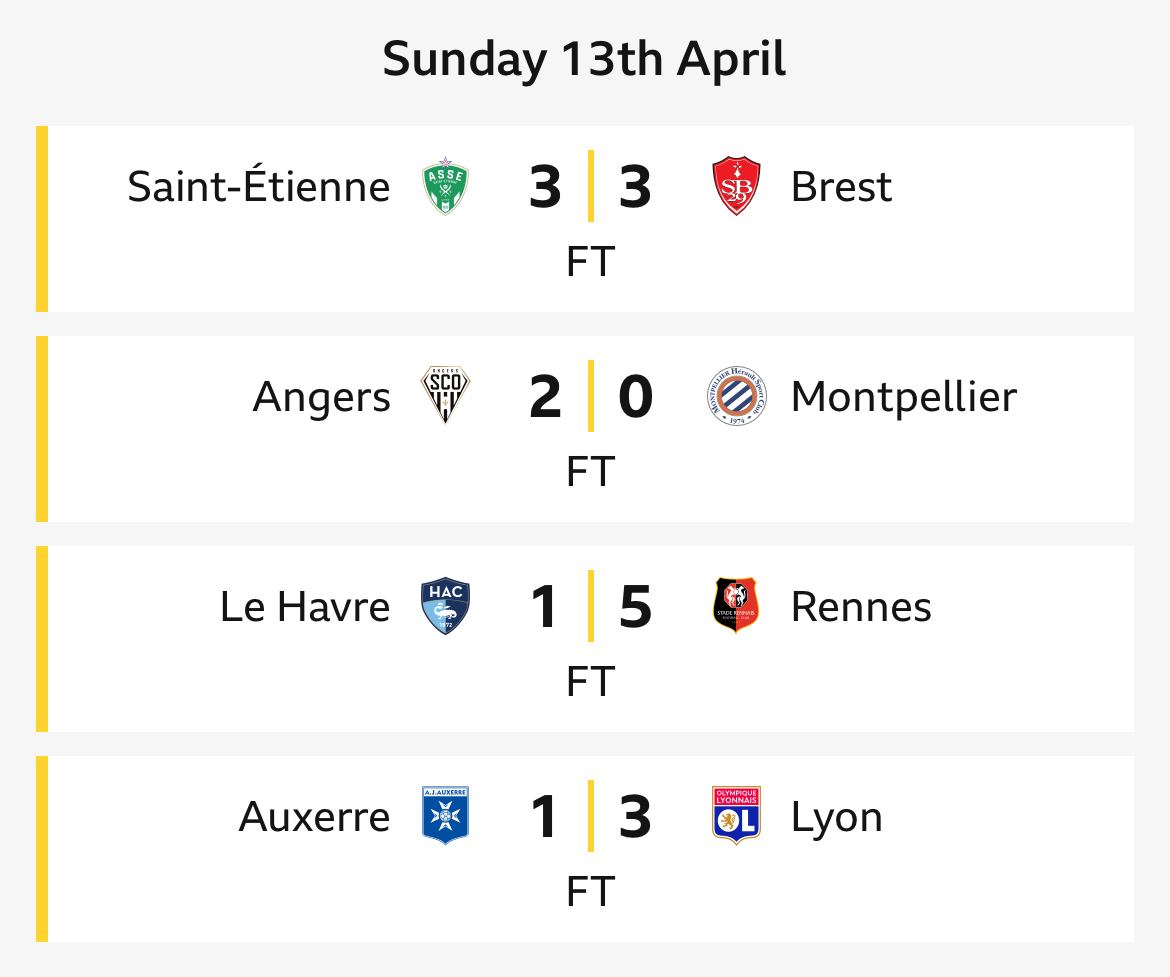This screenshot has width=1170, height=977.
Task: Click FT under the Saint-Étienne v Brest score
Action: [590, 262]
